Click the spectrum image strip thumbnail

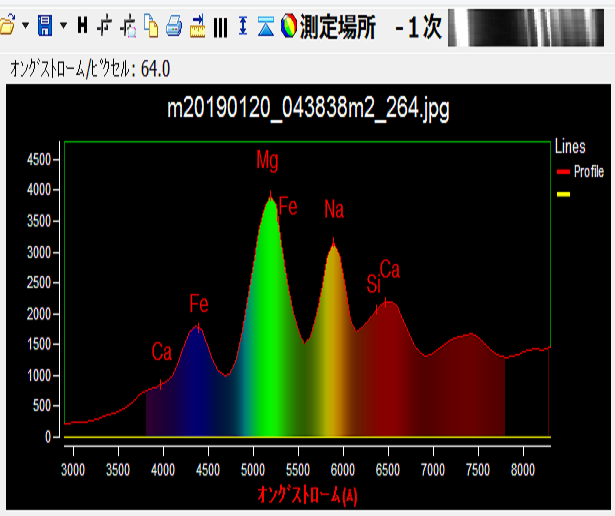(528, 27)
